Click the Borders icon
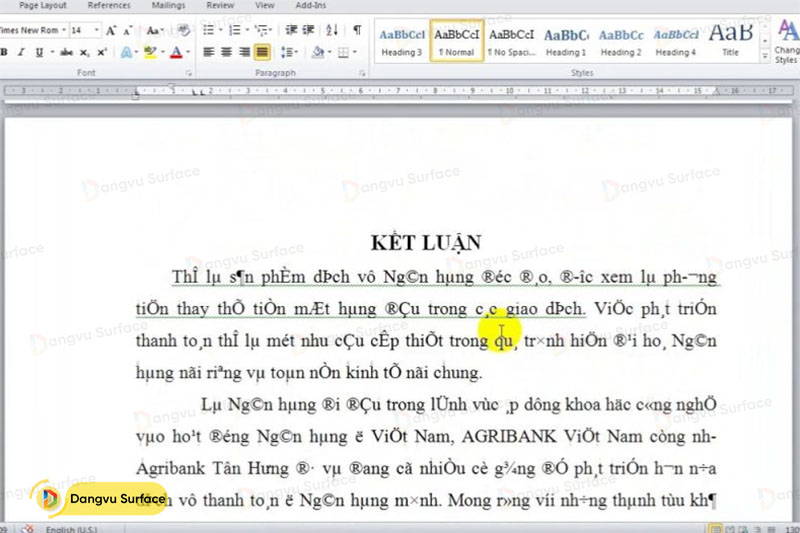Viewport: 800px width, 533px height. (343, 52)
